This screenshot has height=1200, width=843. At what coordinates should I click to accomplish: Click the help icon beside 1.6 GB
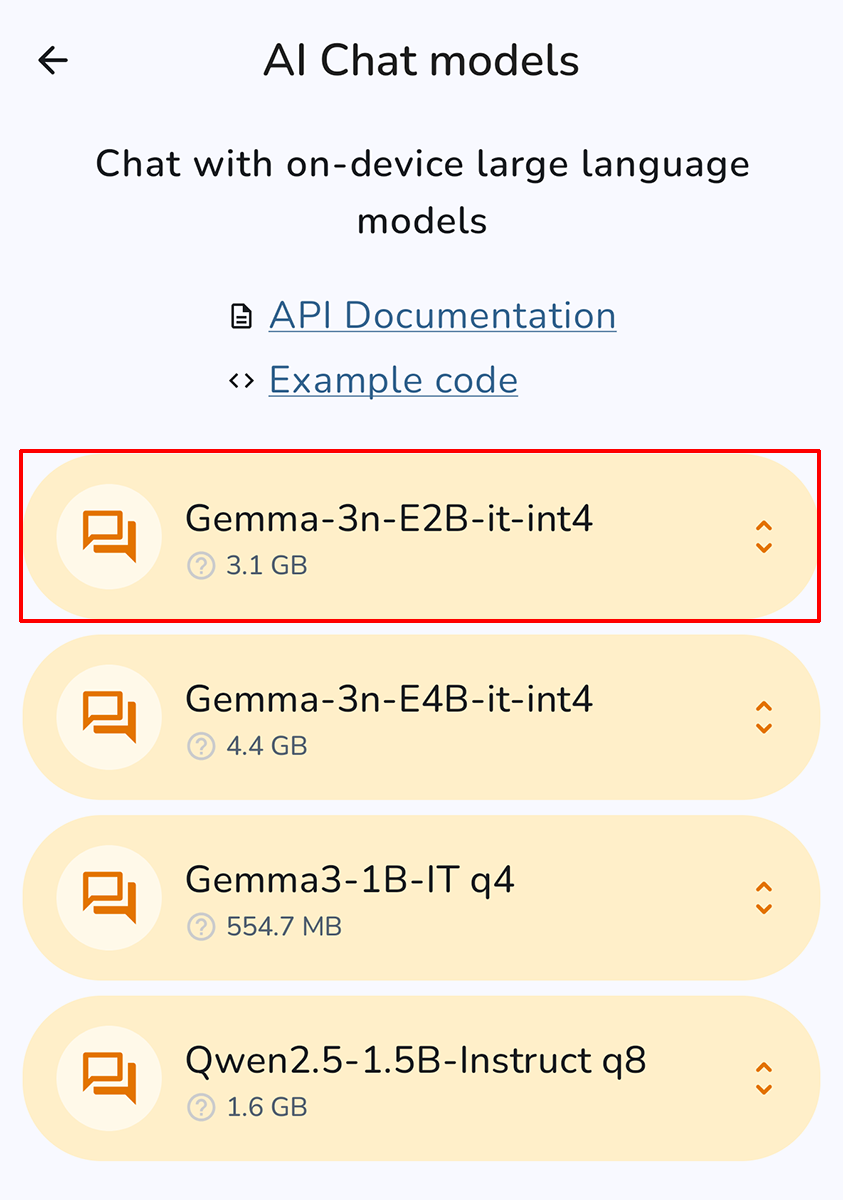(201, 1107)
